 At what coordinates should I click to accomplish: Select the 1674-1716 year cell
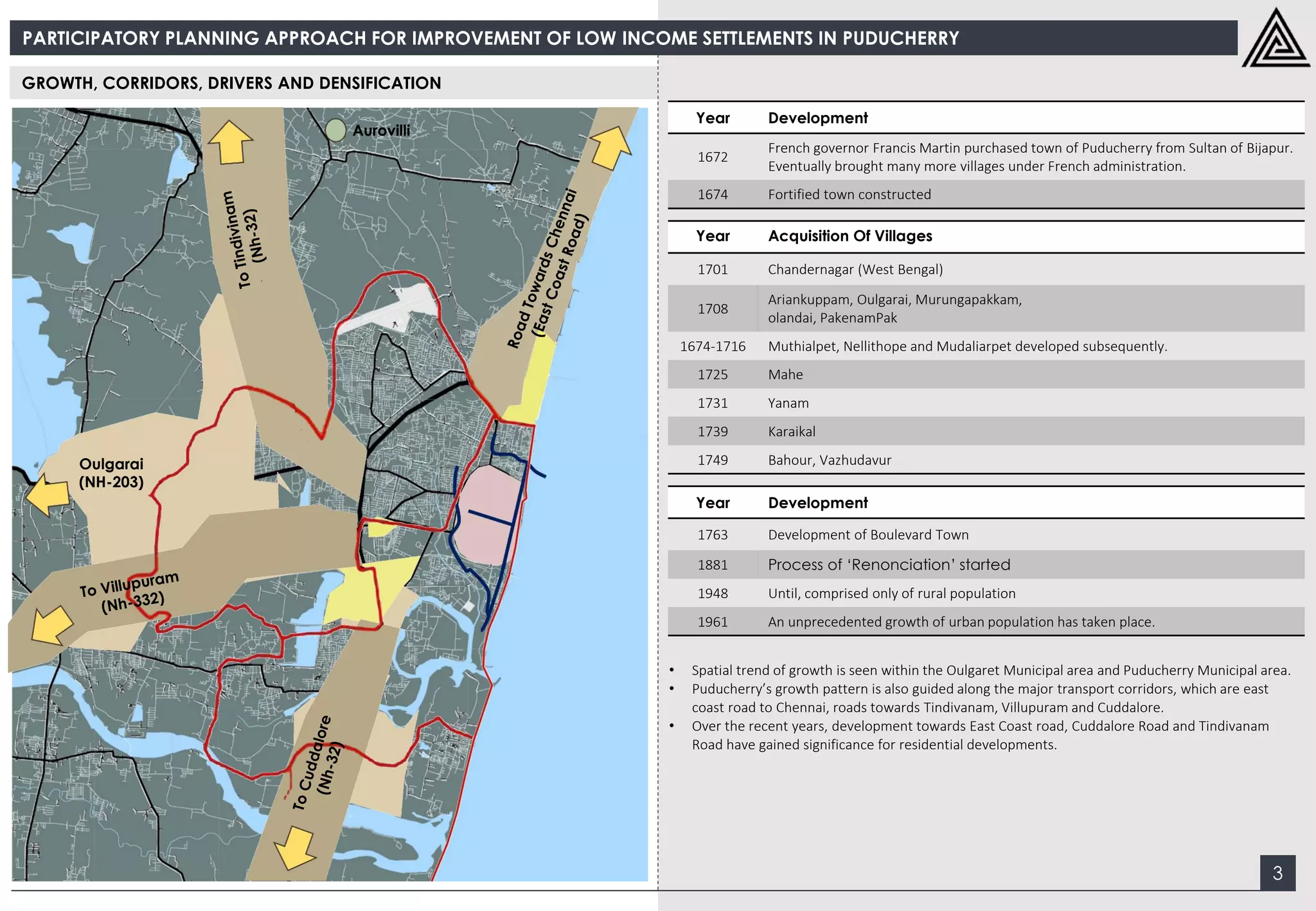pos(713,347)
